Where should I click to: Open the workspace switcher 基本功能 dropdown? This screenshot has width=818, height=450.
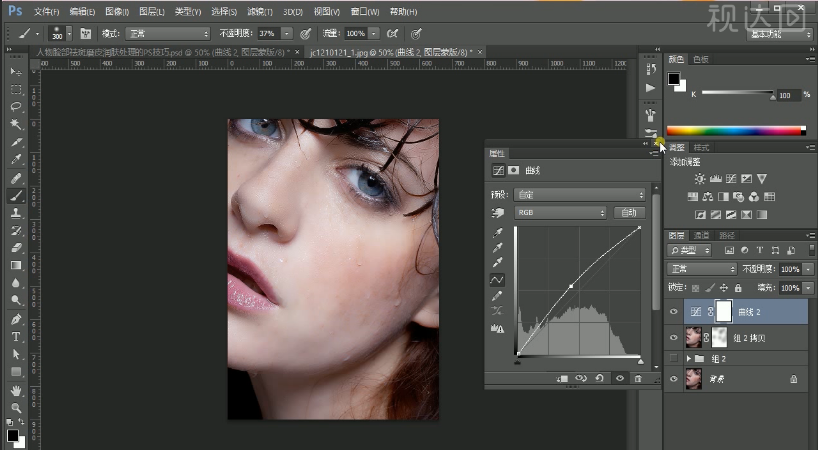click(x=780, y=34)
